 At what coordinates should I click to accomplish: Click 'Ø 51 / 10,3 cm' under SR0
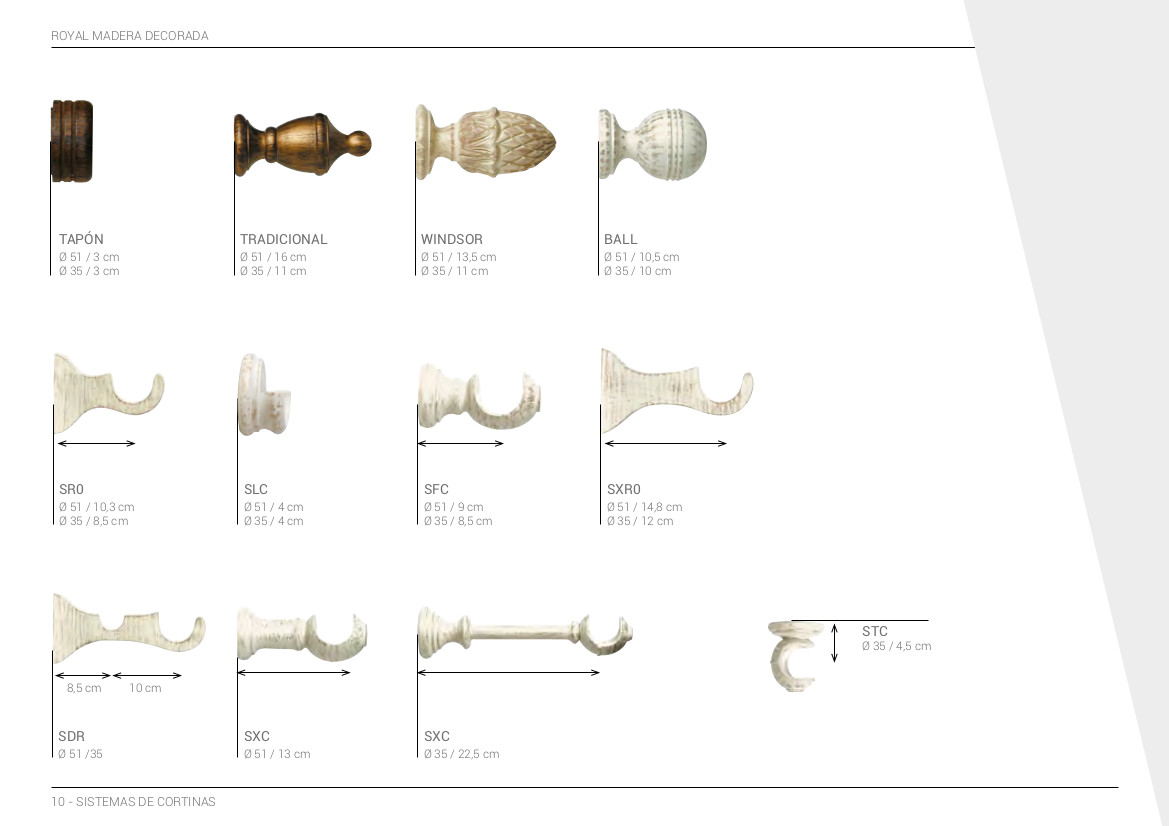tap(97, 507)
